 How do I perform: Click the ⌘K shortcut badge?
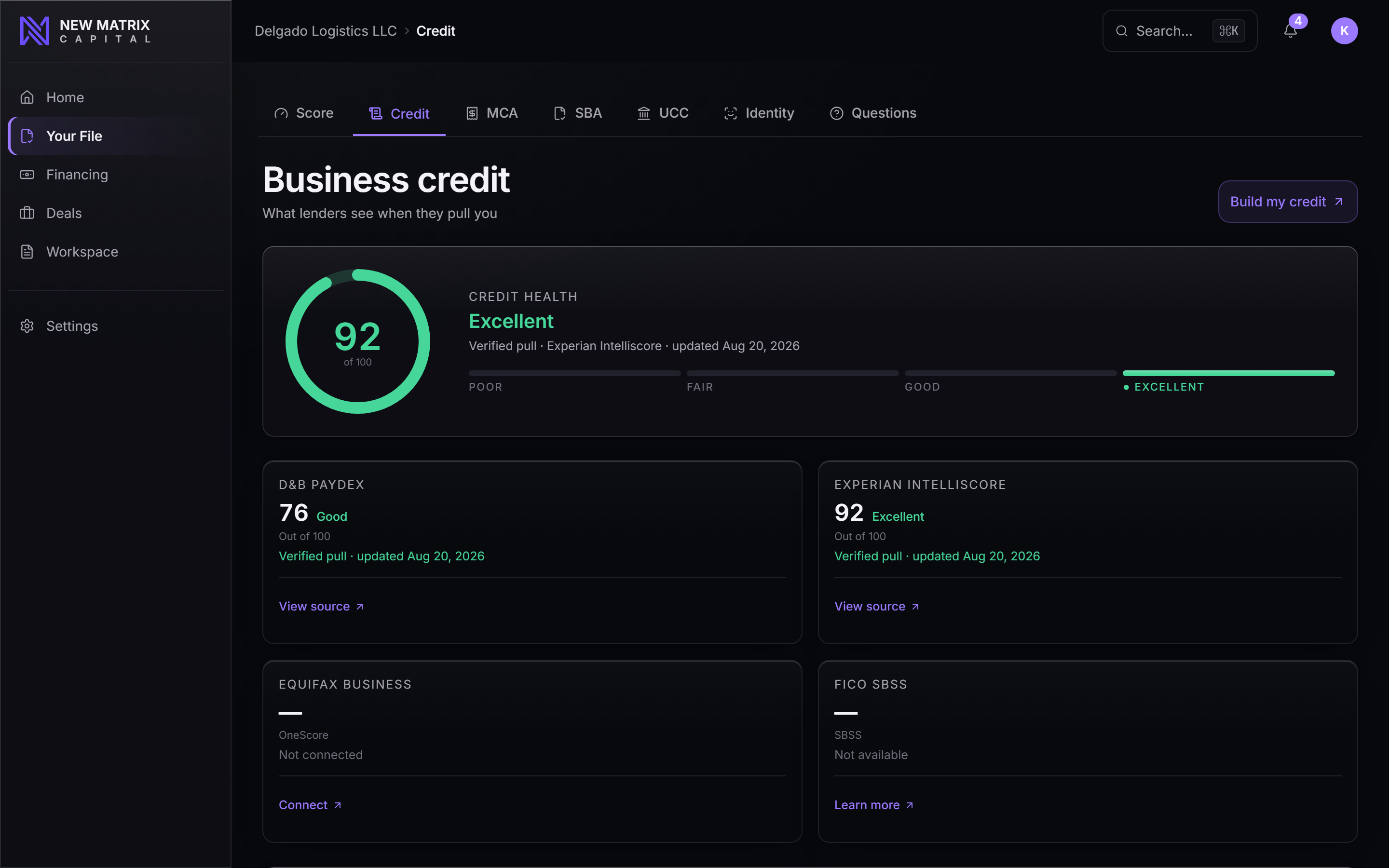pos(1228,31)
